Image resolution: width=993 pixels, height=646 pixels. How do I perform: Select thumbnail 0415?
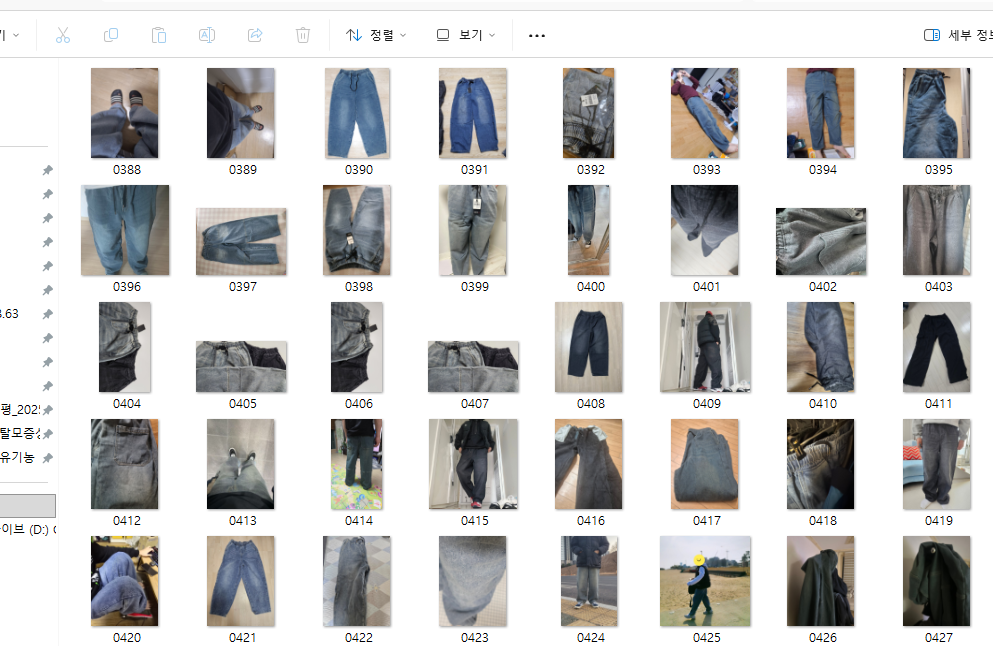coord(474,464)
